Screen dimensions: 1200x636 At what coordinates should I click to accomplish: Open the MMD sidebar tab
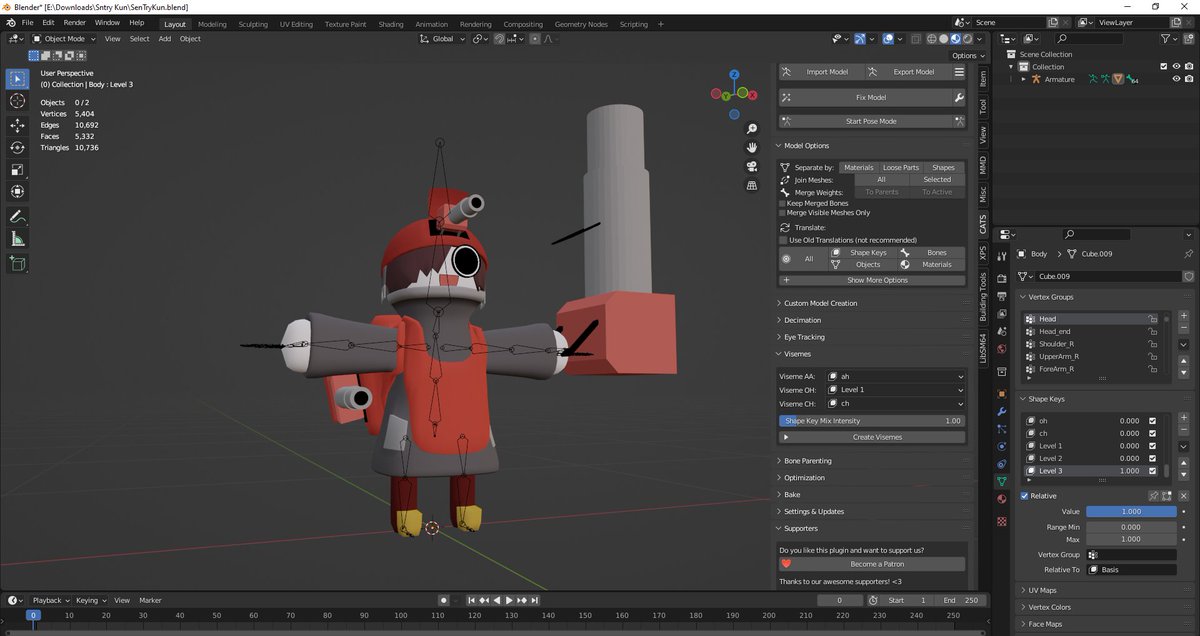click(x=982, y=165)
